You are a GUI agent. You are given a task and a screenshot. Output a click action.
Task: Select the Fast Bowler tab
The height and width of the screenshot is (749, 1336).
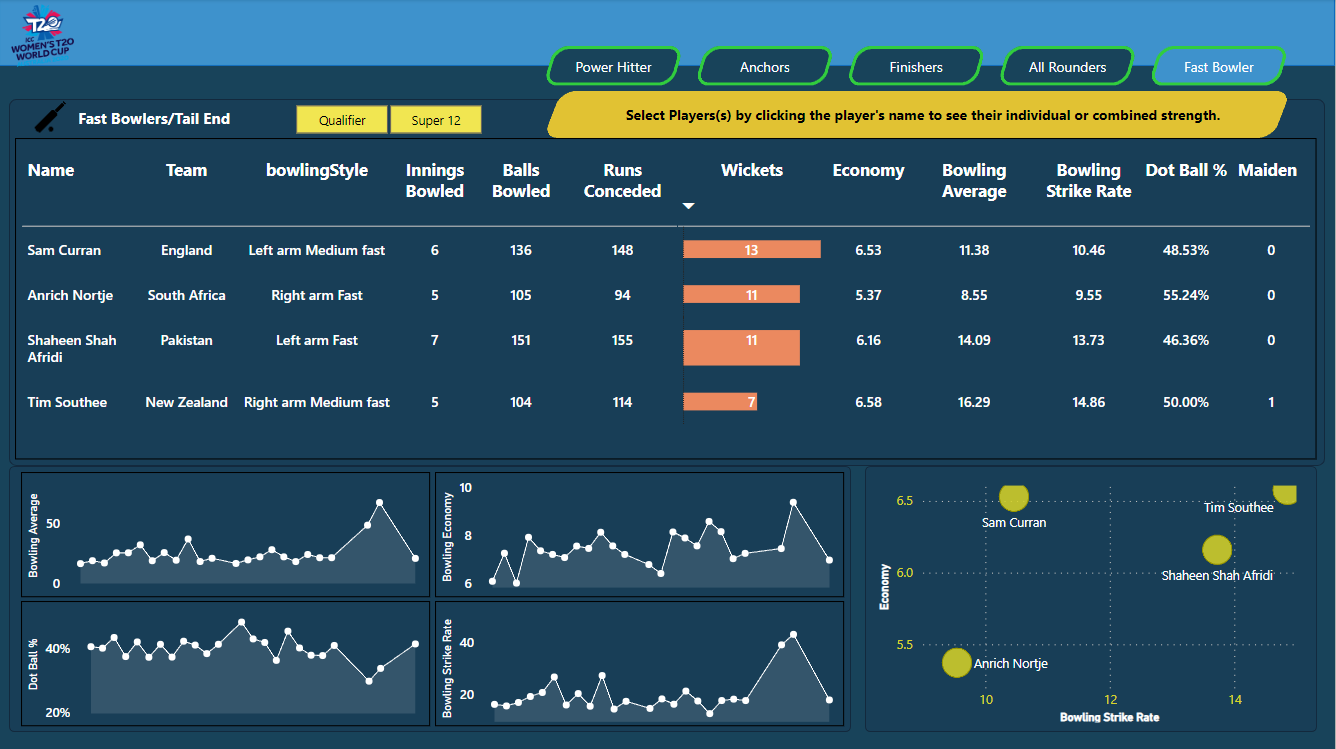coord(1219,67)
